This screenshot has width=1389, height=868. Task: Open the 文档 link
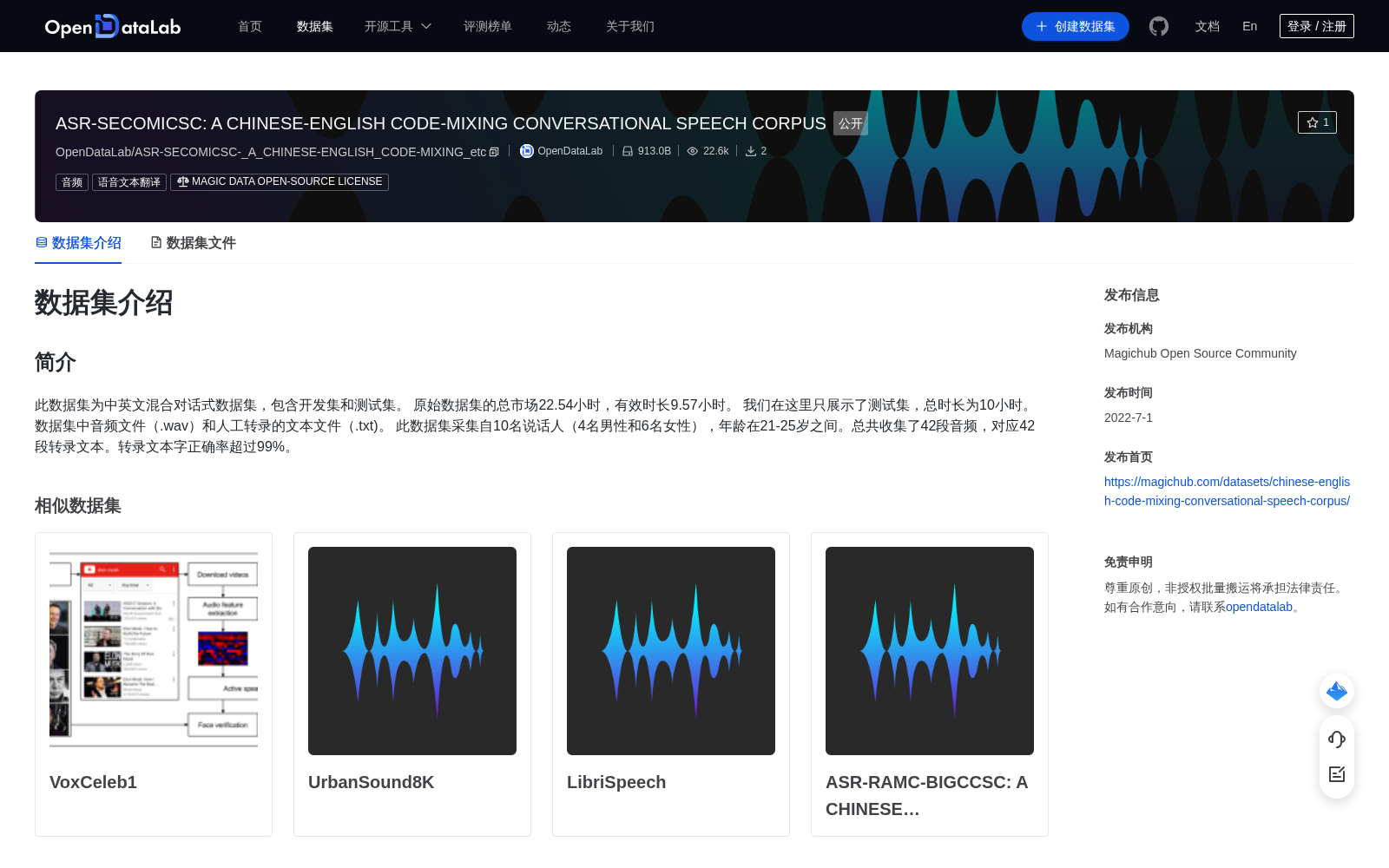pyautogui.click(x=1208, y=26)
